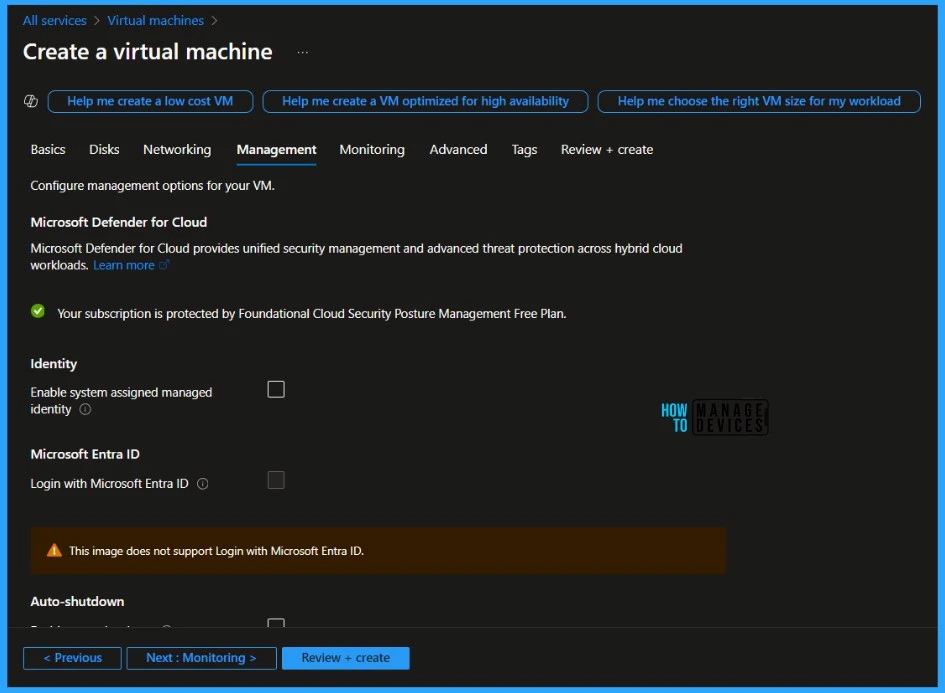Click the Auto-shutdown section heading

pos(77,601)
